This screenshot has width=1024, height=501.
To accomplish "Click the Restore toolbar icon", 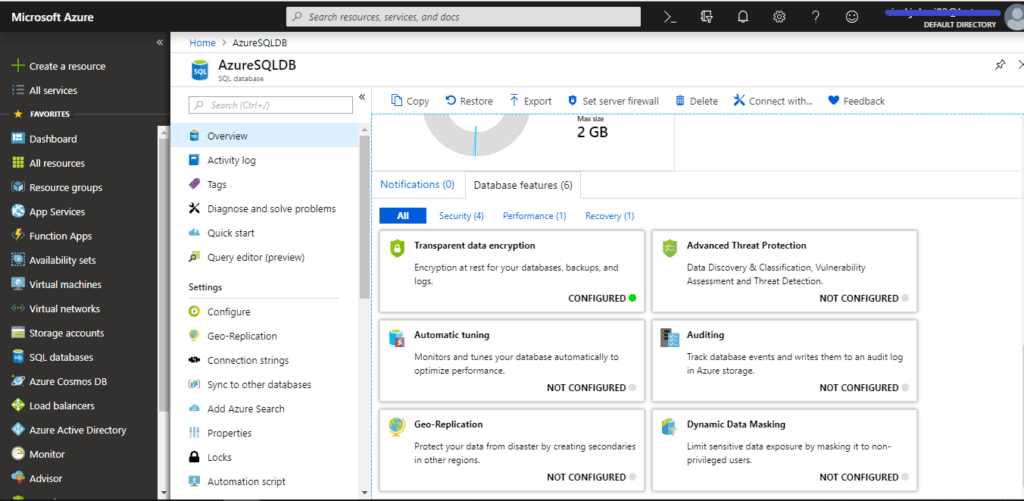I will (x=451, y=101).
